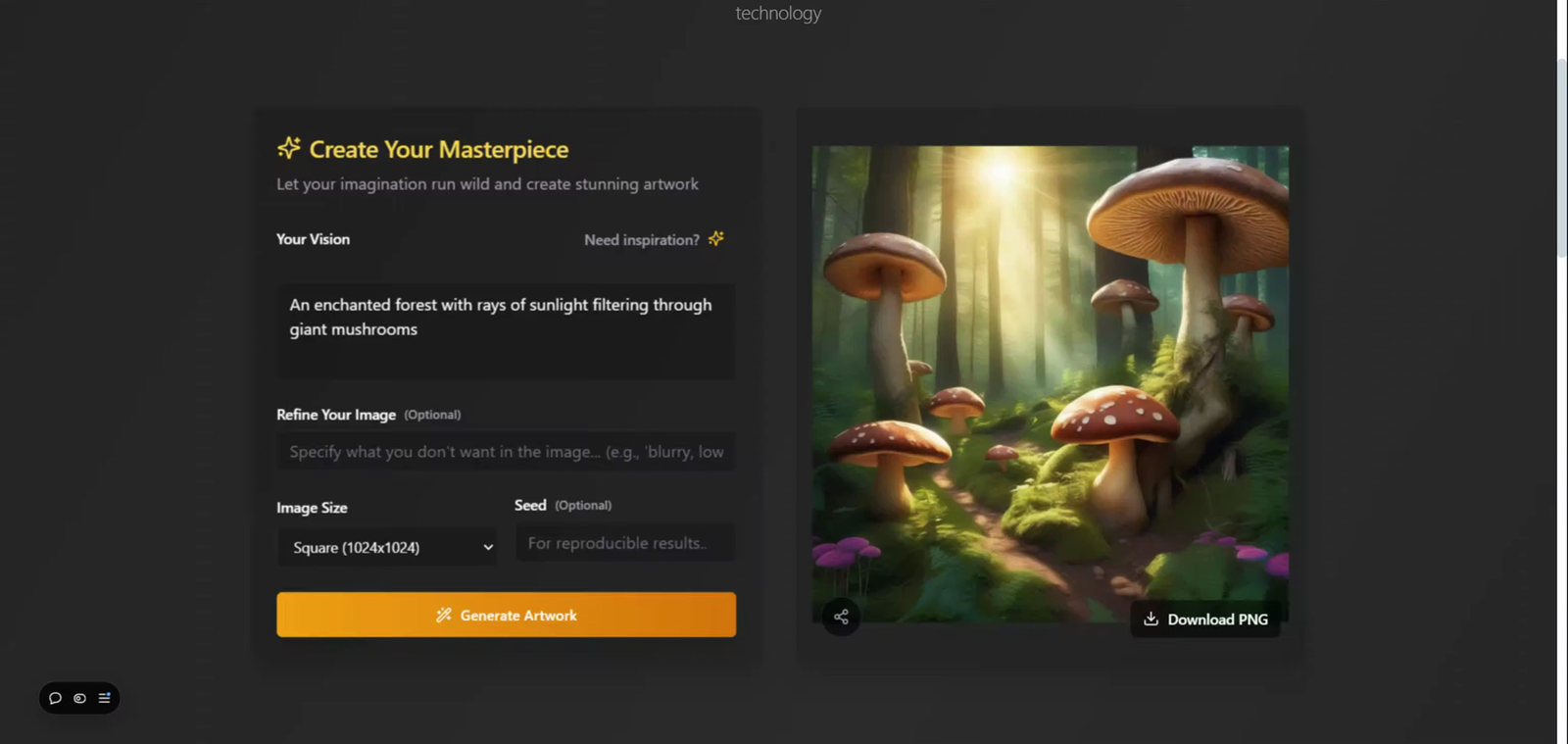The height and width of the screenshot is (744, 1568).
Task: Click the chevron arrow of Square (1024x1024) selector
Action: 487,548
